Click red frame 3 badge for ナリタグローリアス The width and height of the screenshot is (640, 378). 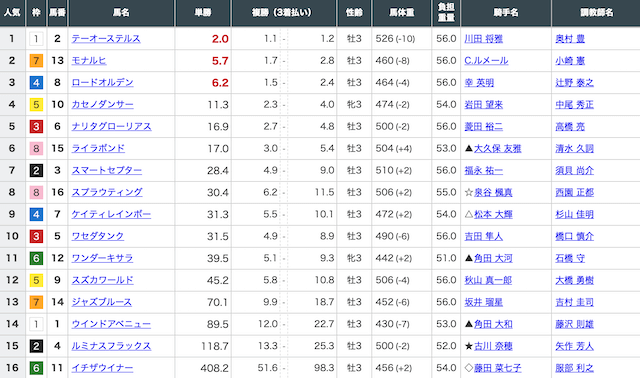pos(36,127)
